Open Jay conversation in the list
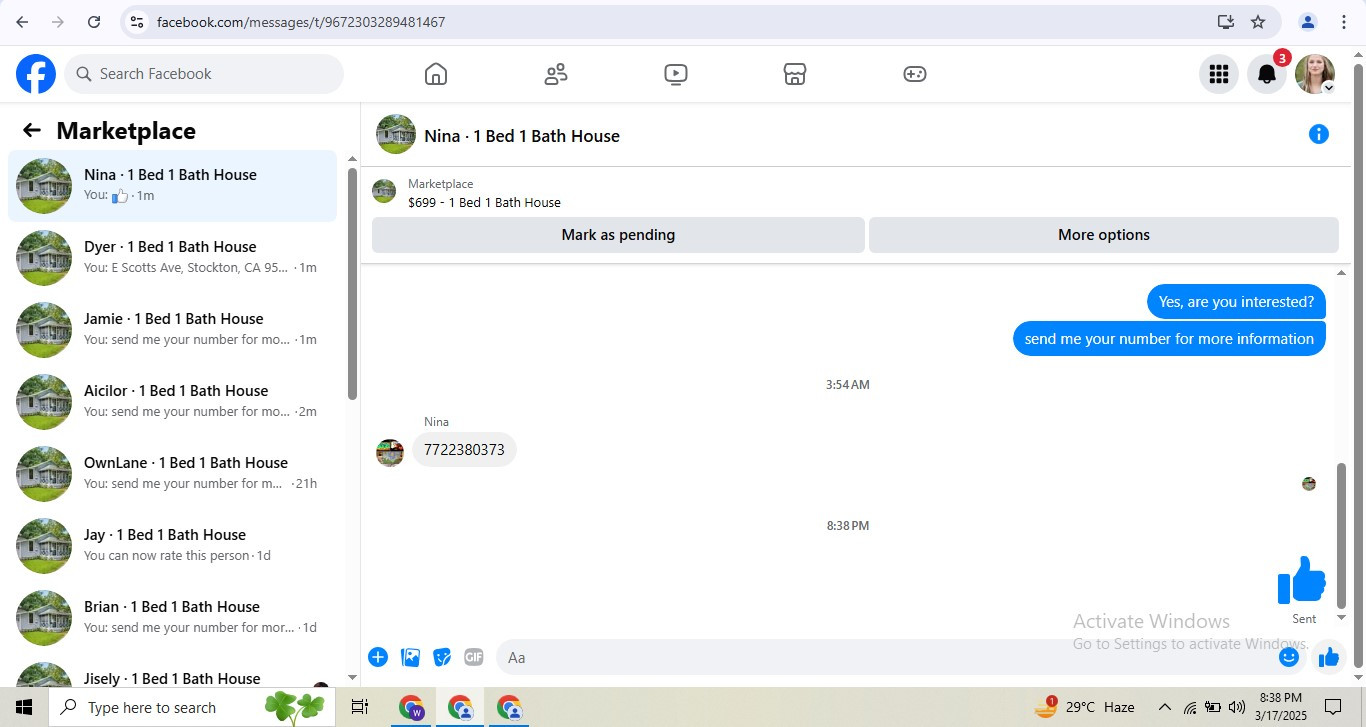This screenshot has width=1366, height=727. 172,546
